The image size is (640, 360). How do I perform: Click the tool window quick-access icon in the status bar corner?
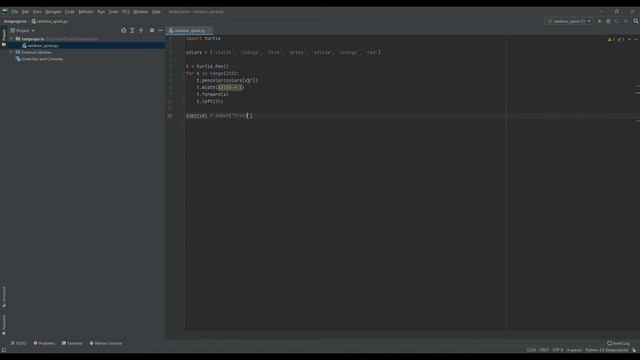pyautogui.click(x=4, y=350)
